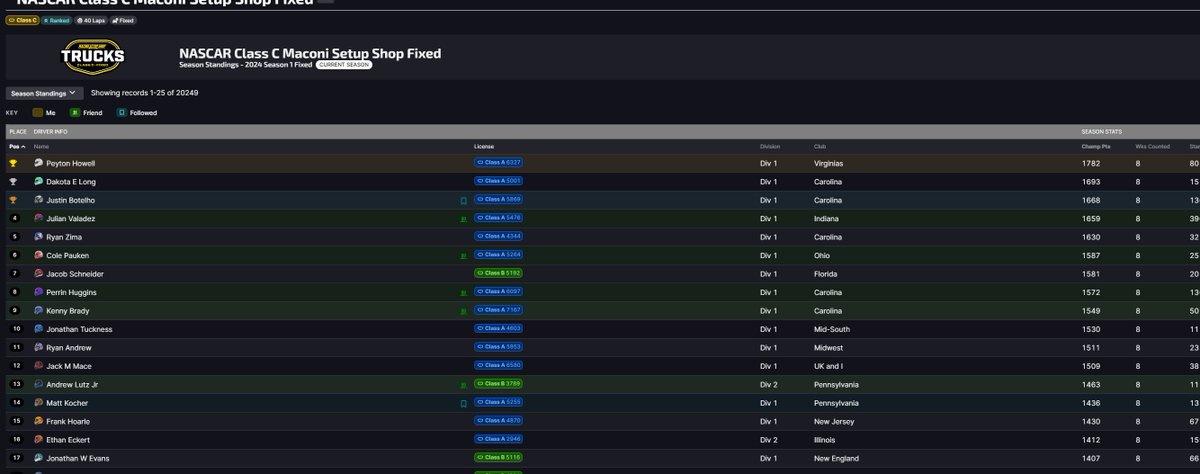Click the friend icon on Kenny Brady's row
Viewport: 1200px width, 474px height.
(463, 311)
